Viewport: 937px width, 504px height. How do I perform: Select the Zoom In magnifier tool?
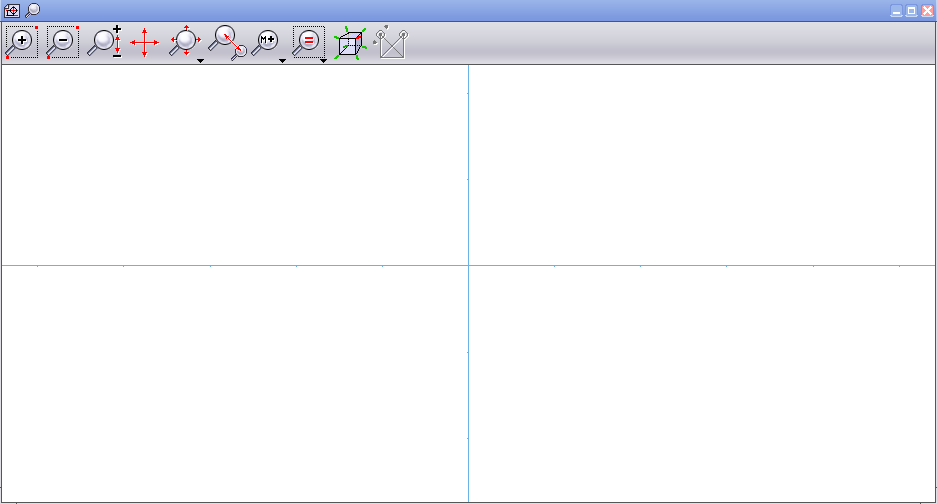click(21, 43)
